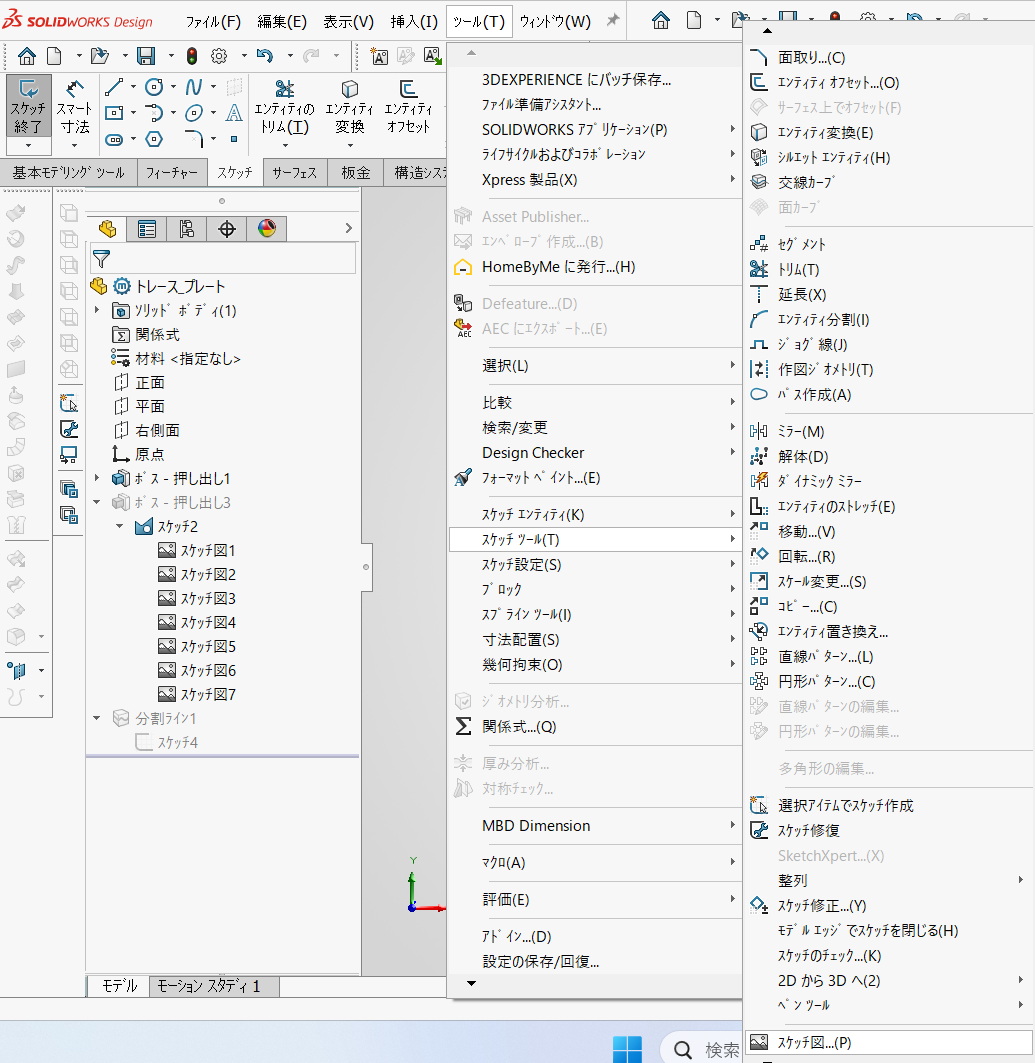Choose エンティティ分割(I) in the submenu

888,319
